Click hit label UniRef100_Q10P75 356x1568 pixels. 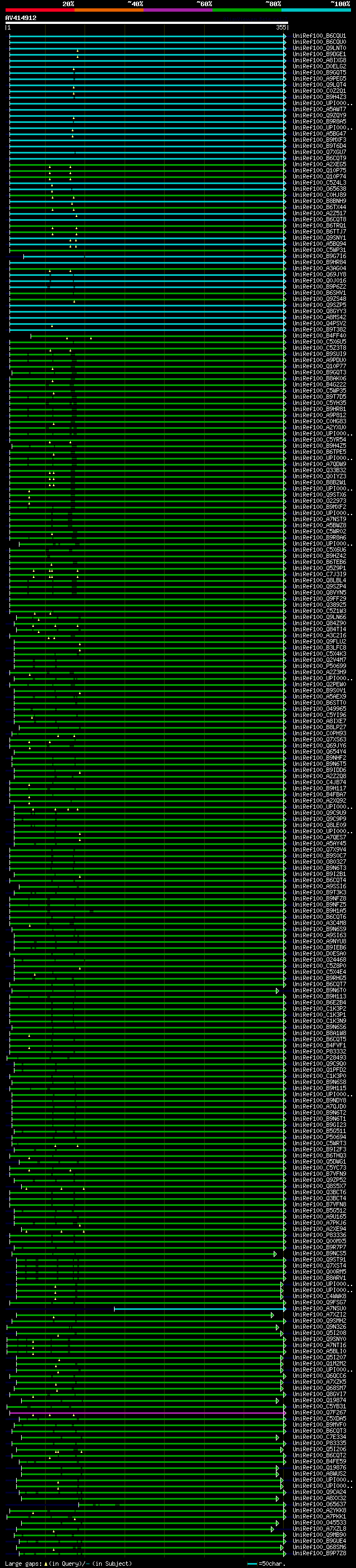(x=319, y=170)
